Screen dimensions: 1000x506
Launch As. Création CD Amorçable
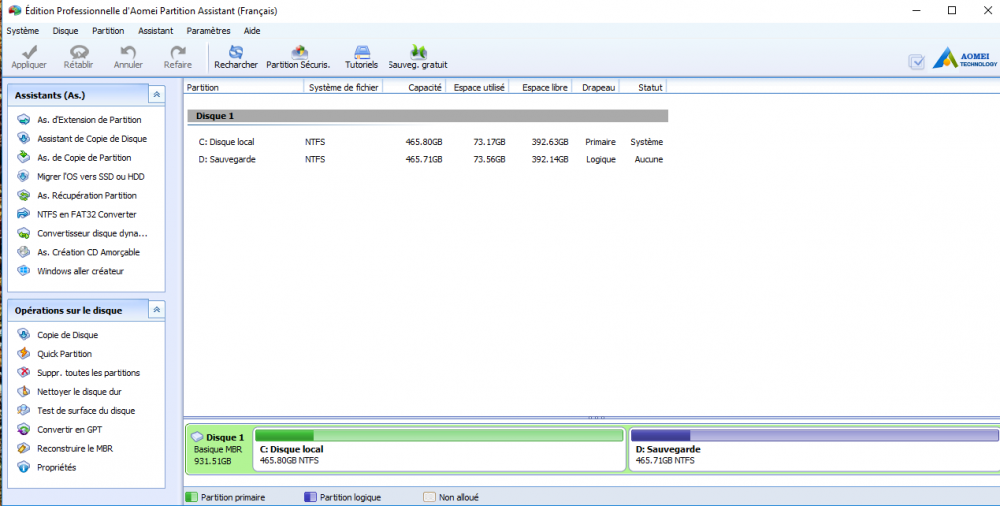(x=89, y=252)
